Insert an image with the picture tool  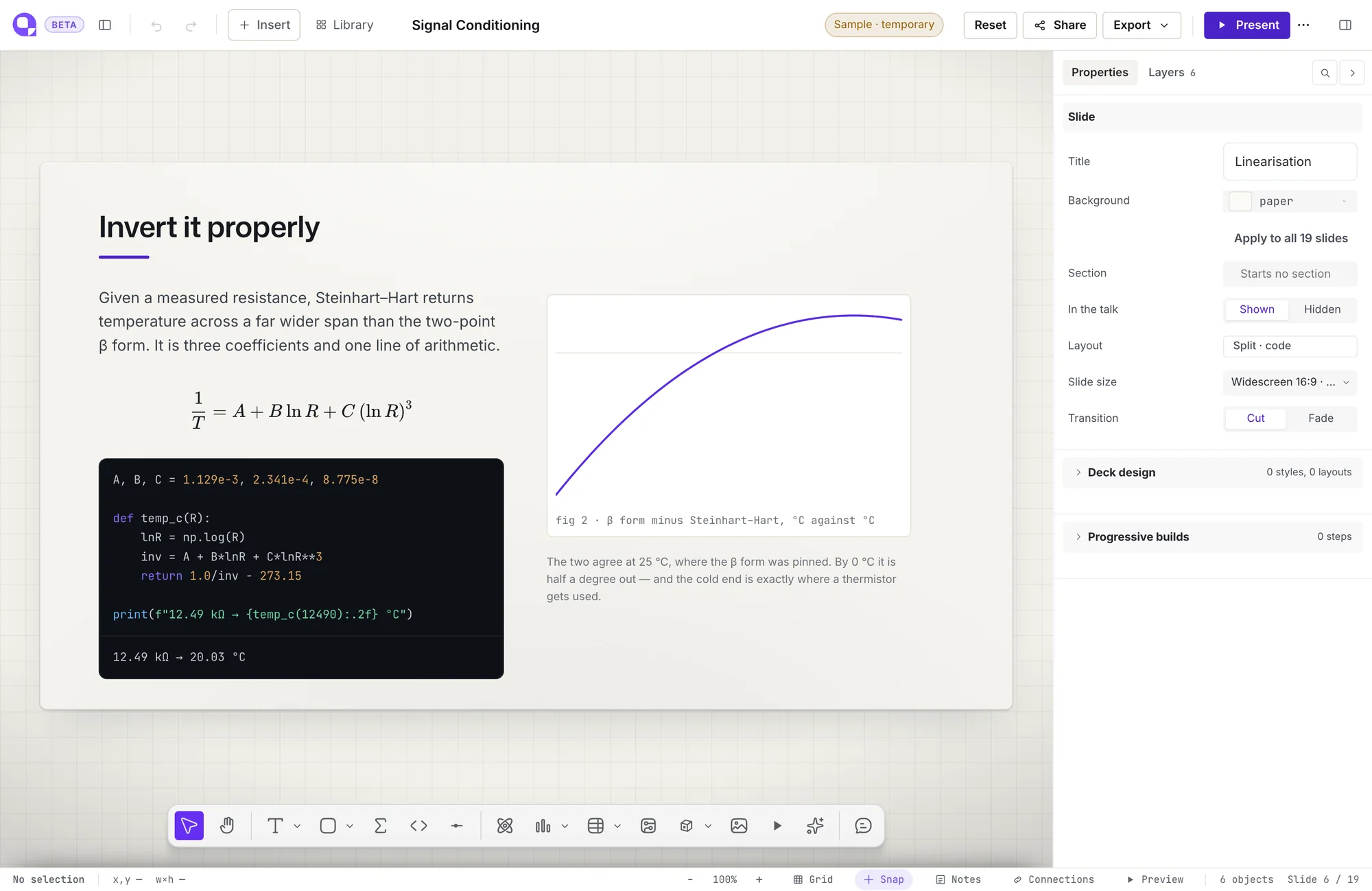click(739, 826)
